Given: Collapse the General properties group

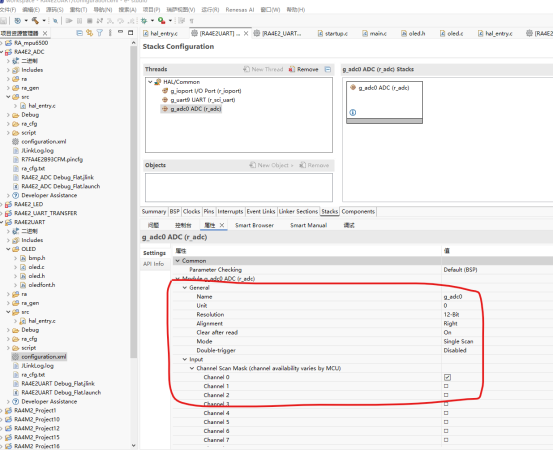Looking at the screenshot, I should 185,288.
